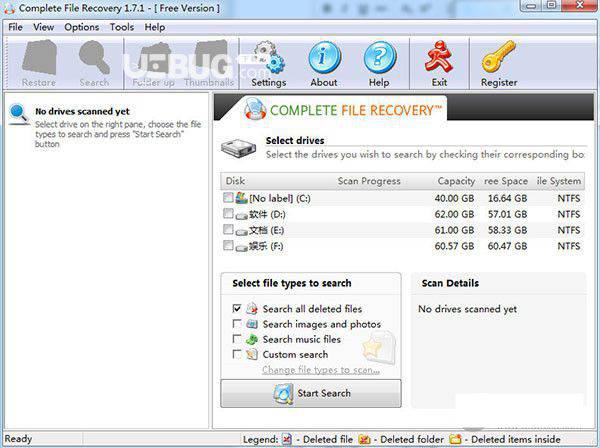The width and height of the screenshot is (600, 448).
Task: Click the 60.57 GB capacity cell
Action: (454, 246)
